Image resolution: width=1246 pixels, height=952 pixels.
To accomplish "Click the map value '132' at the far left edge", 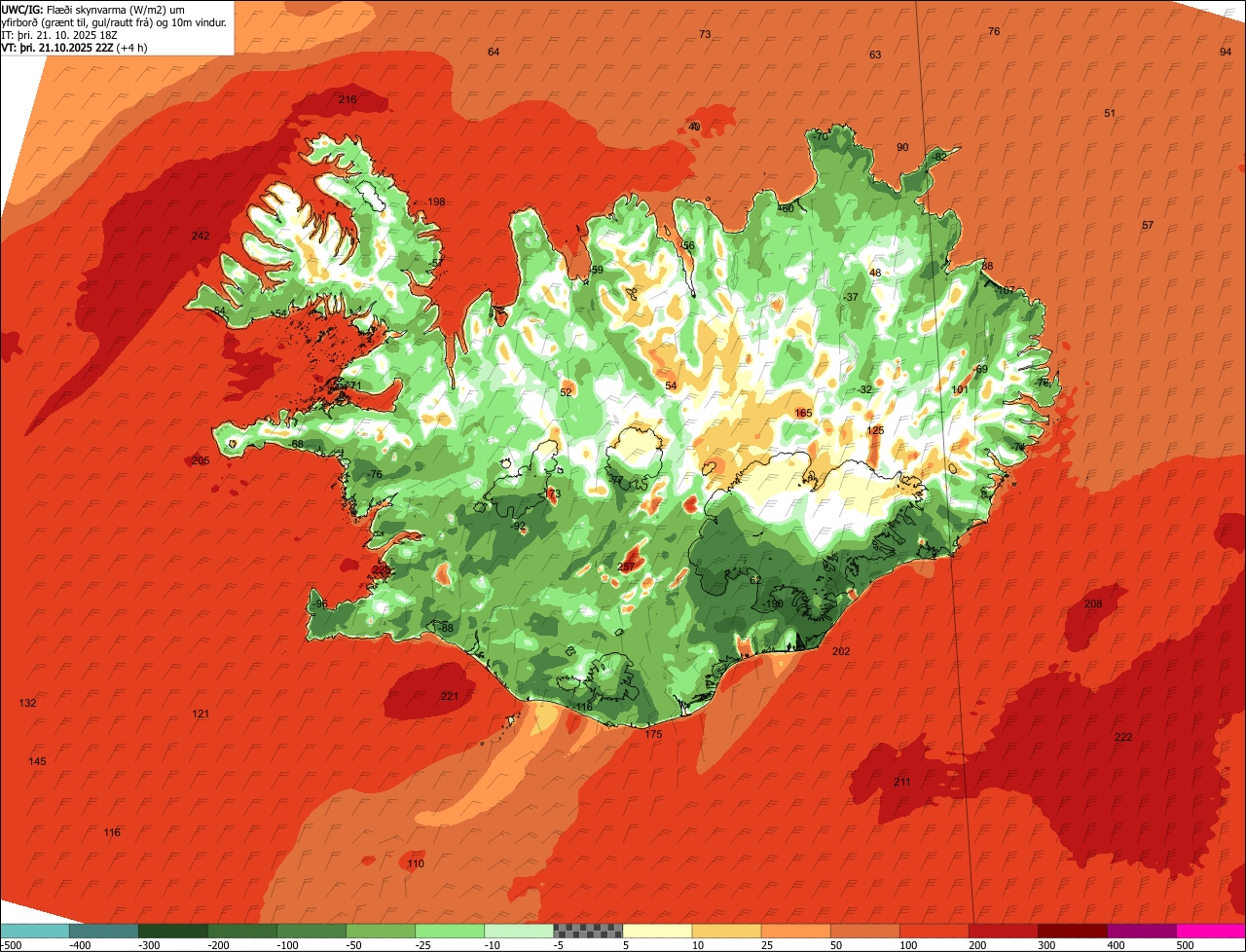I will click(x=27, y=703).
